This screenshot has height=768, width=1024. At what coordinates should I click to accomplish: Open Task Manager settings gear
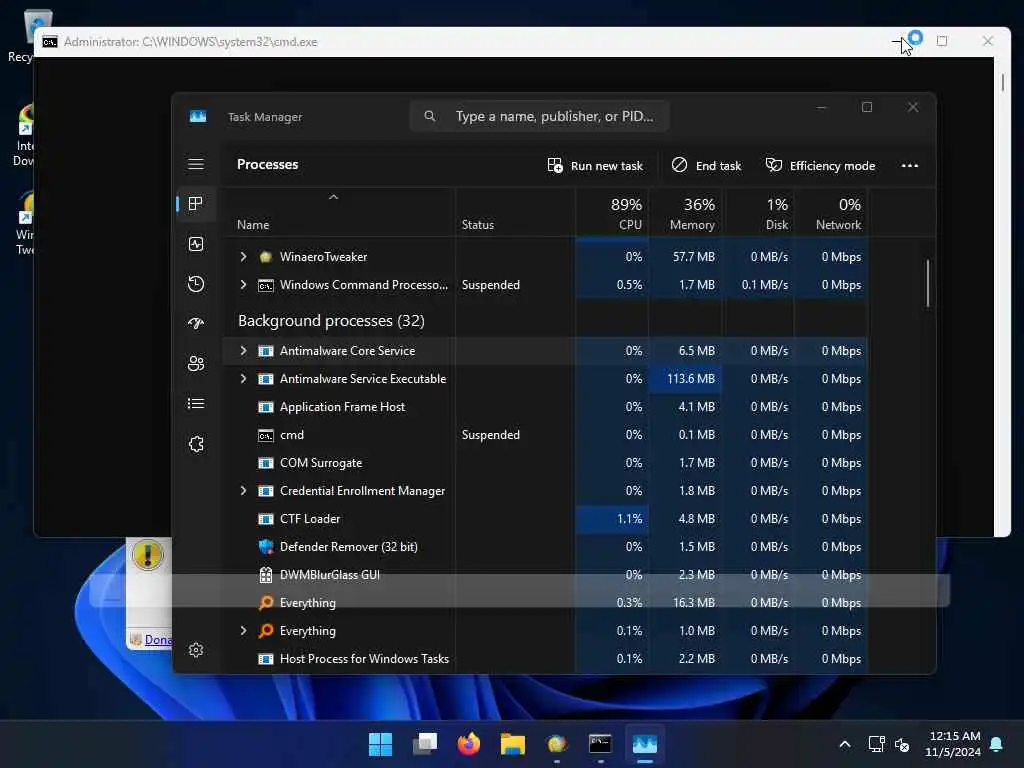(196, 650)
